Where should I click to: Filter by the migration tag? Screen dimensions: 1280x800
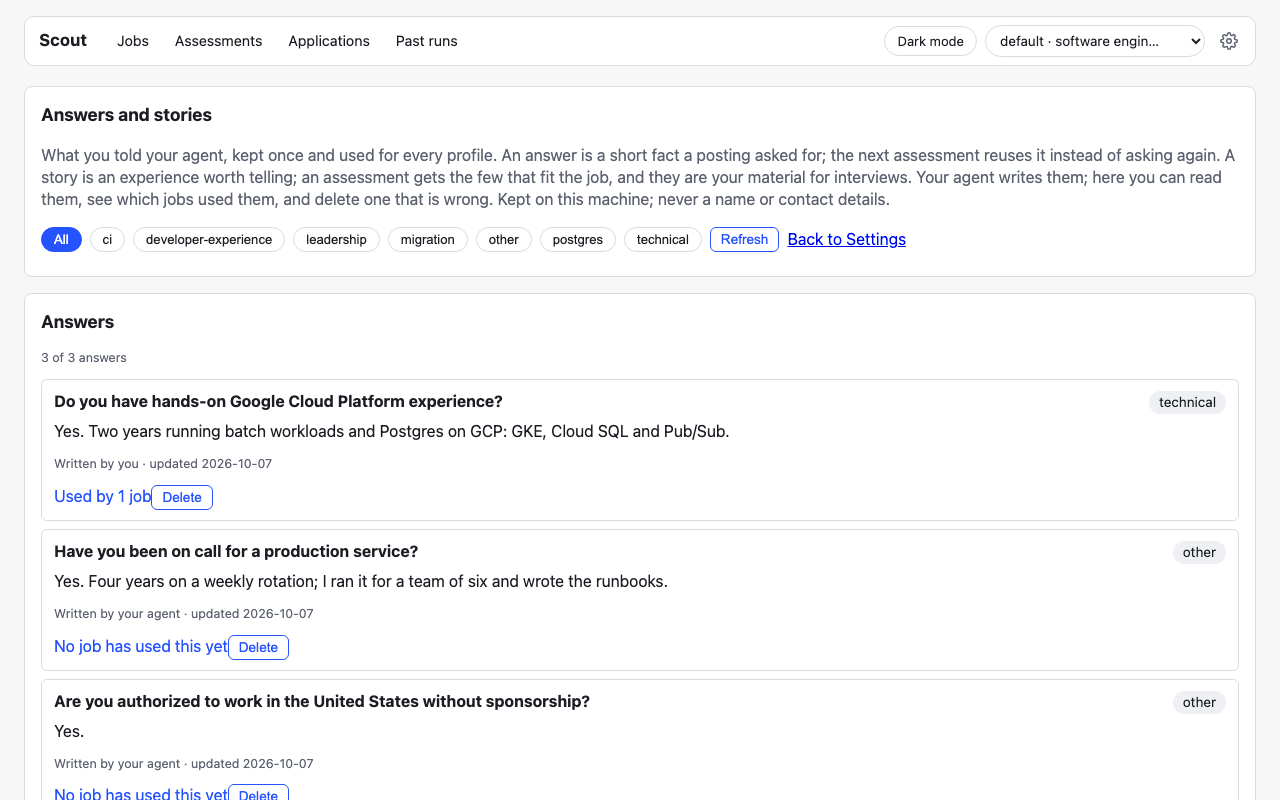427,240
